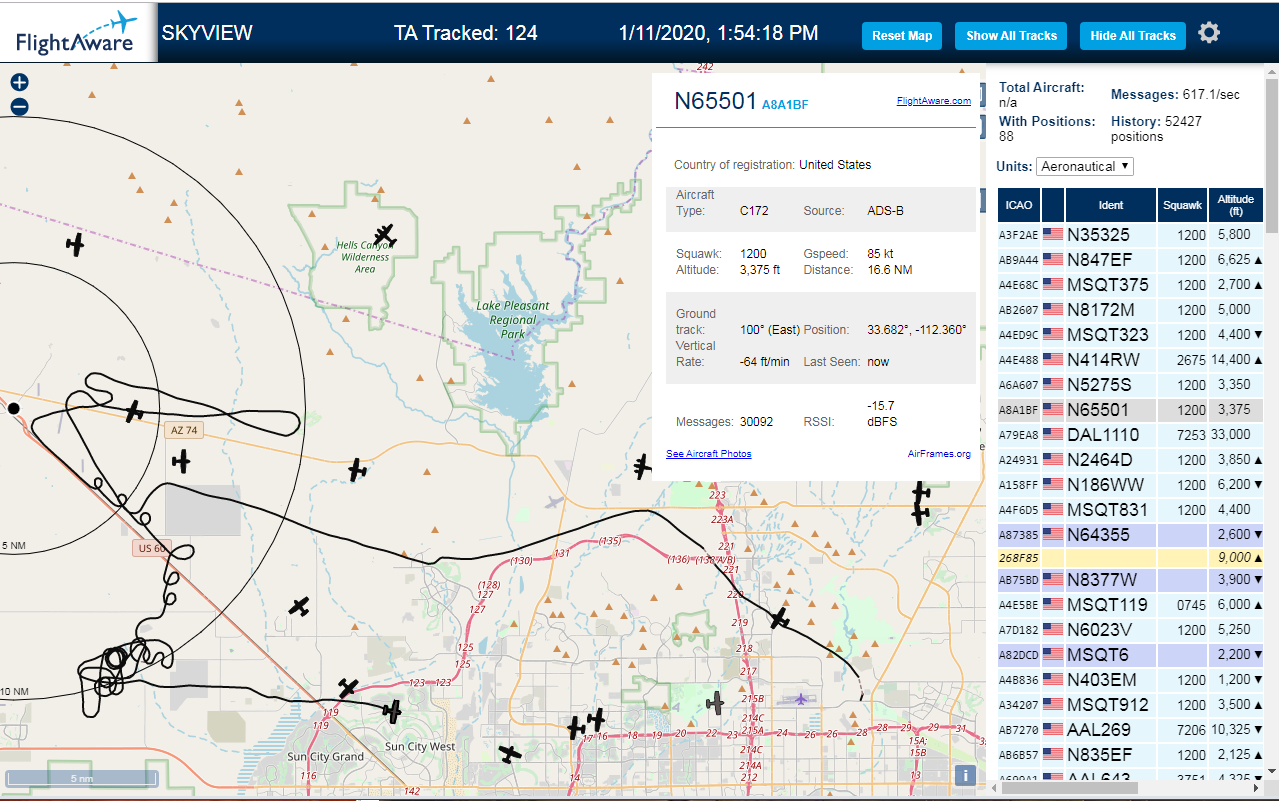Select the N186WW row

pyautogui.click(x=1131, y=484)
